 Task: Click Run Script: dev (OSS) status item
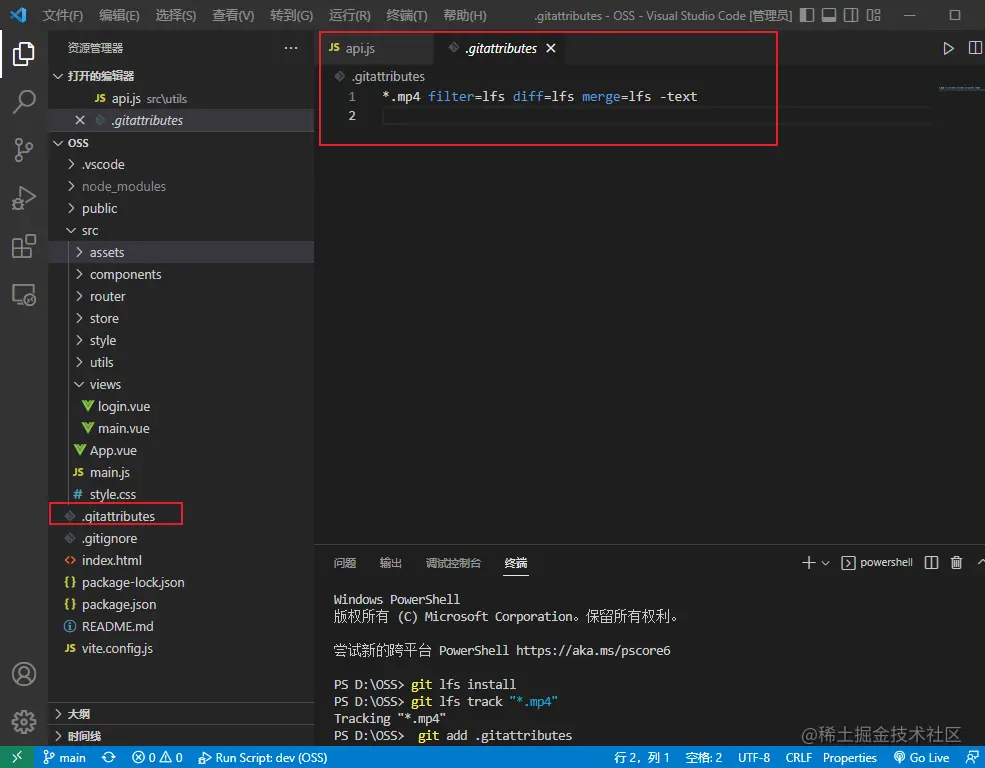(263, 757)
